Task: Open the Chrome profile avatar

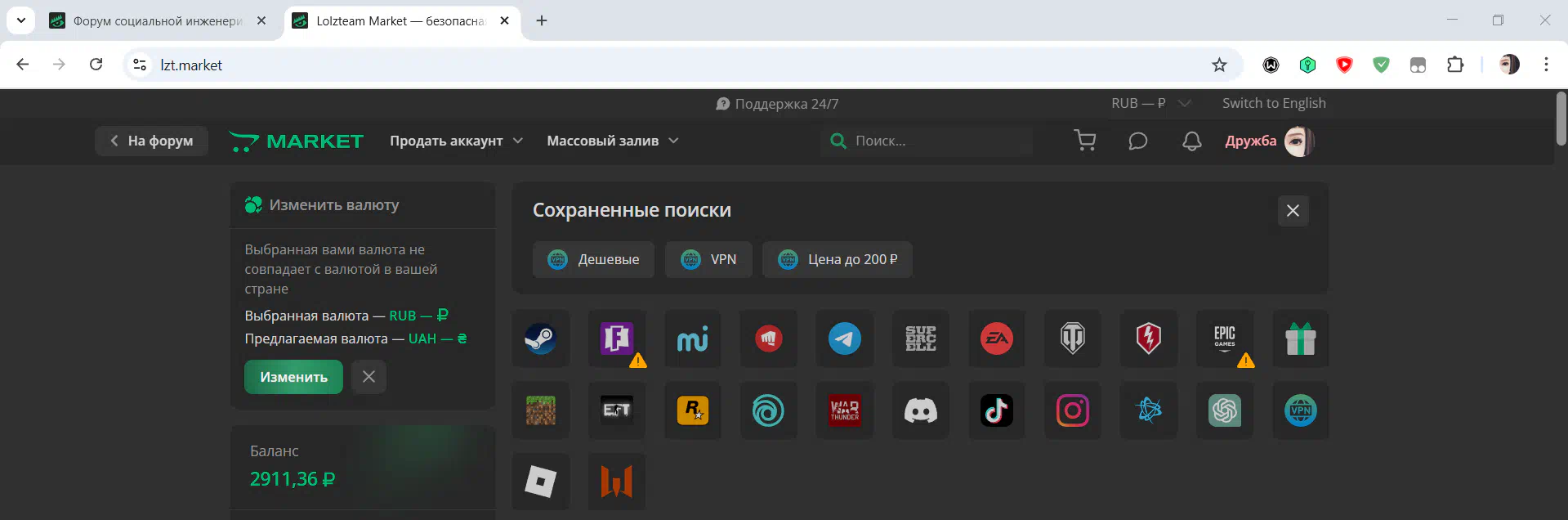Action: [1509, 65]
